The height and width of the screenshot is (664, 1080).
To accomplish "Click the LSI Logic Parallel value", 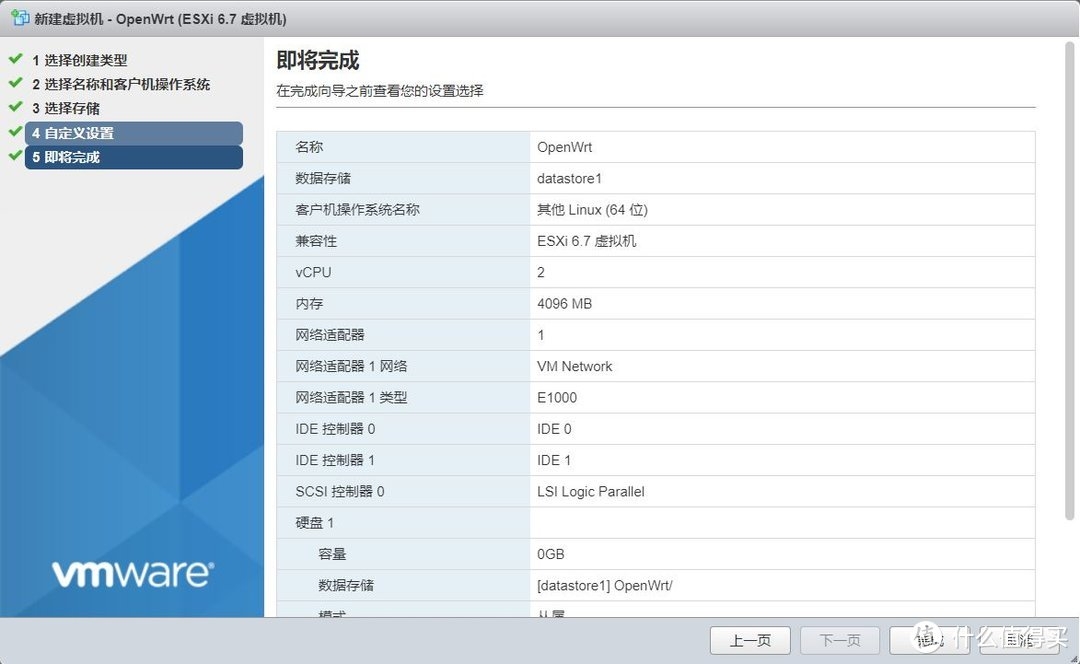I will coord(591,492).
